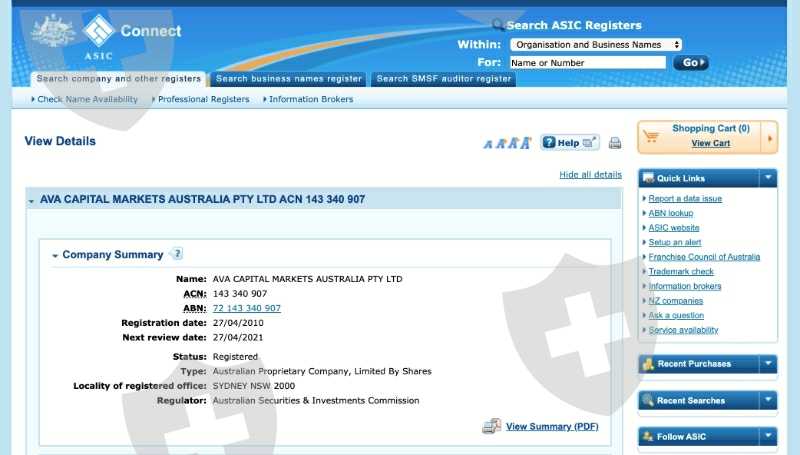Click Australian Securities & Investments Commission regulator text

(316, 401)
